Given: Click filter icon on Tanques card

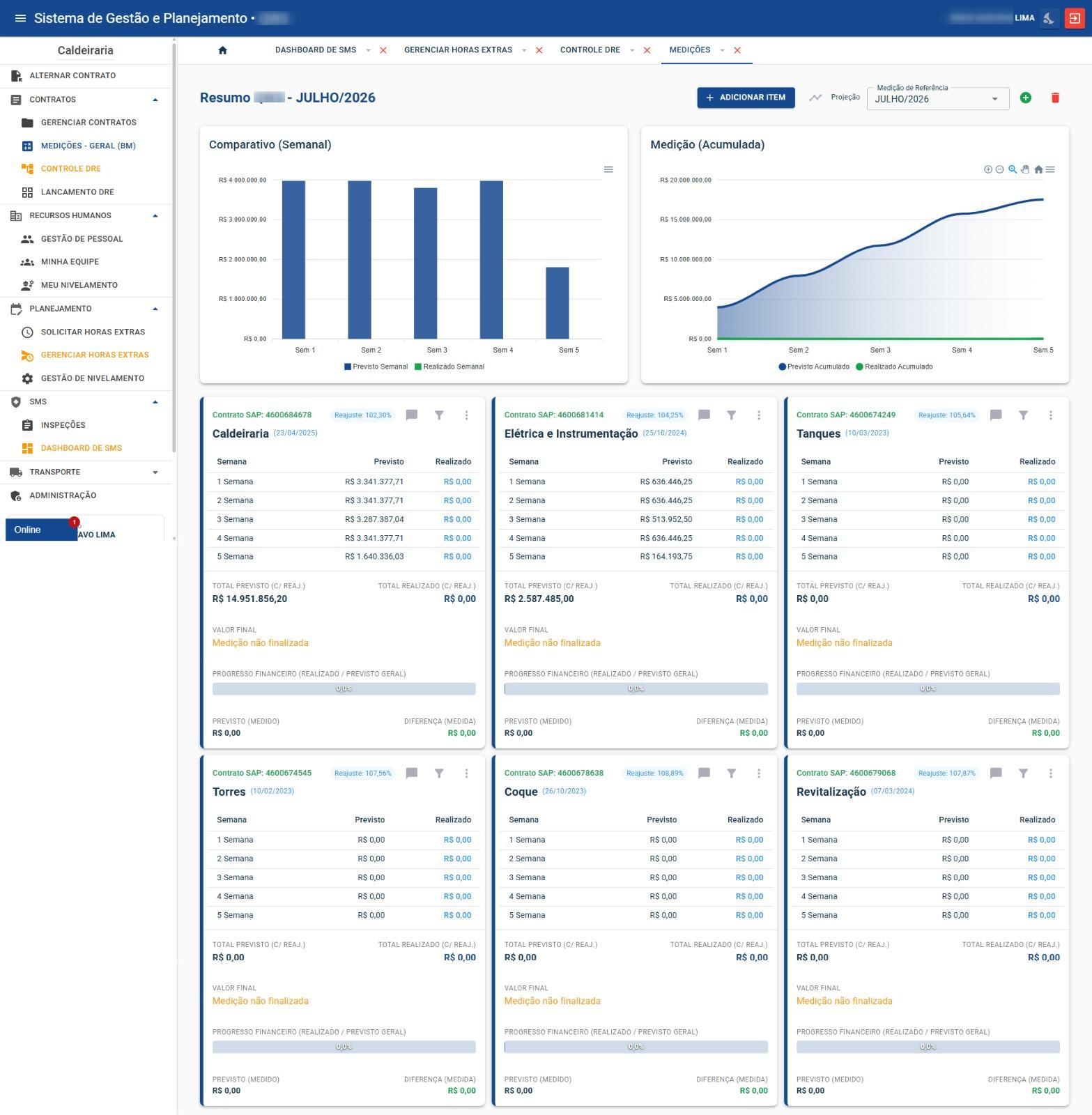Looking at the screenshot, I should [1023, 415].
